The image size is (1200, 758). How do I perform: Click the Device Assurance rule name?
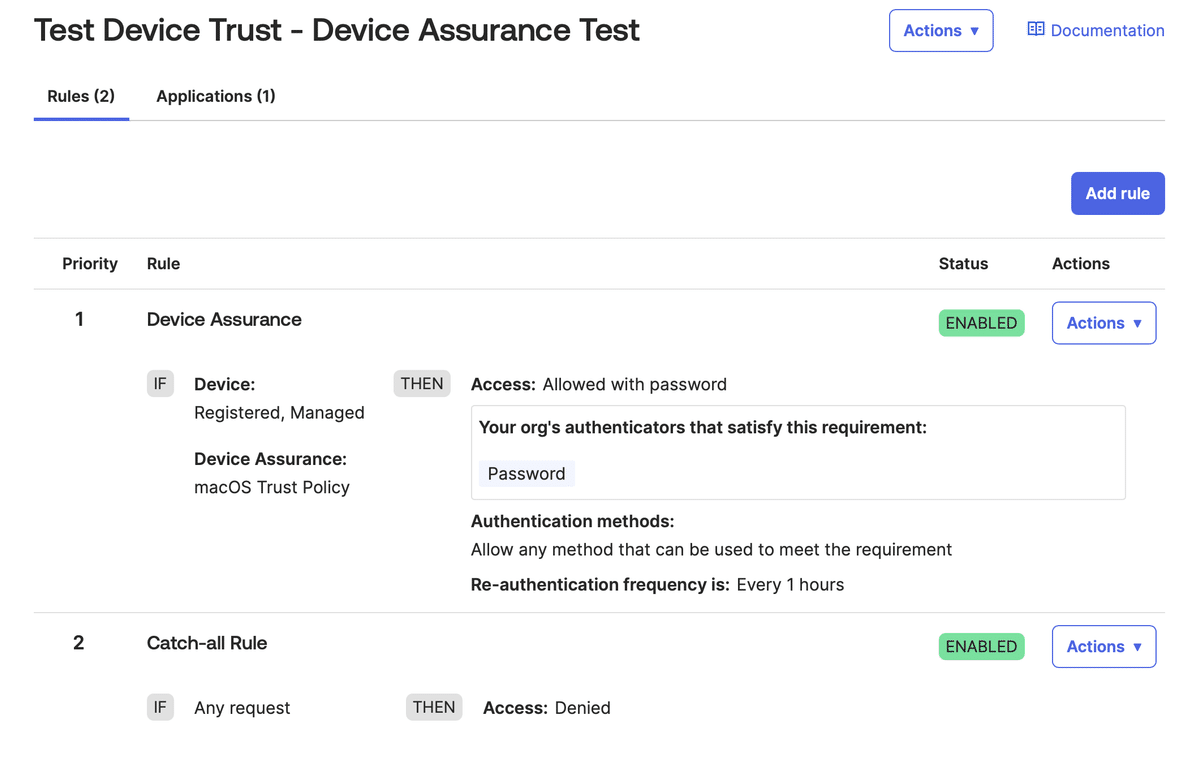(x=224, y=319)
